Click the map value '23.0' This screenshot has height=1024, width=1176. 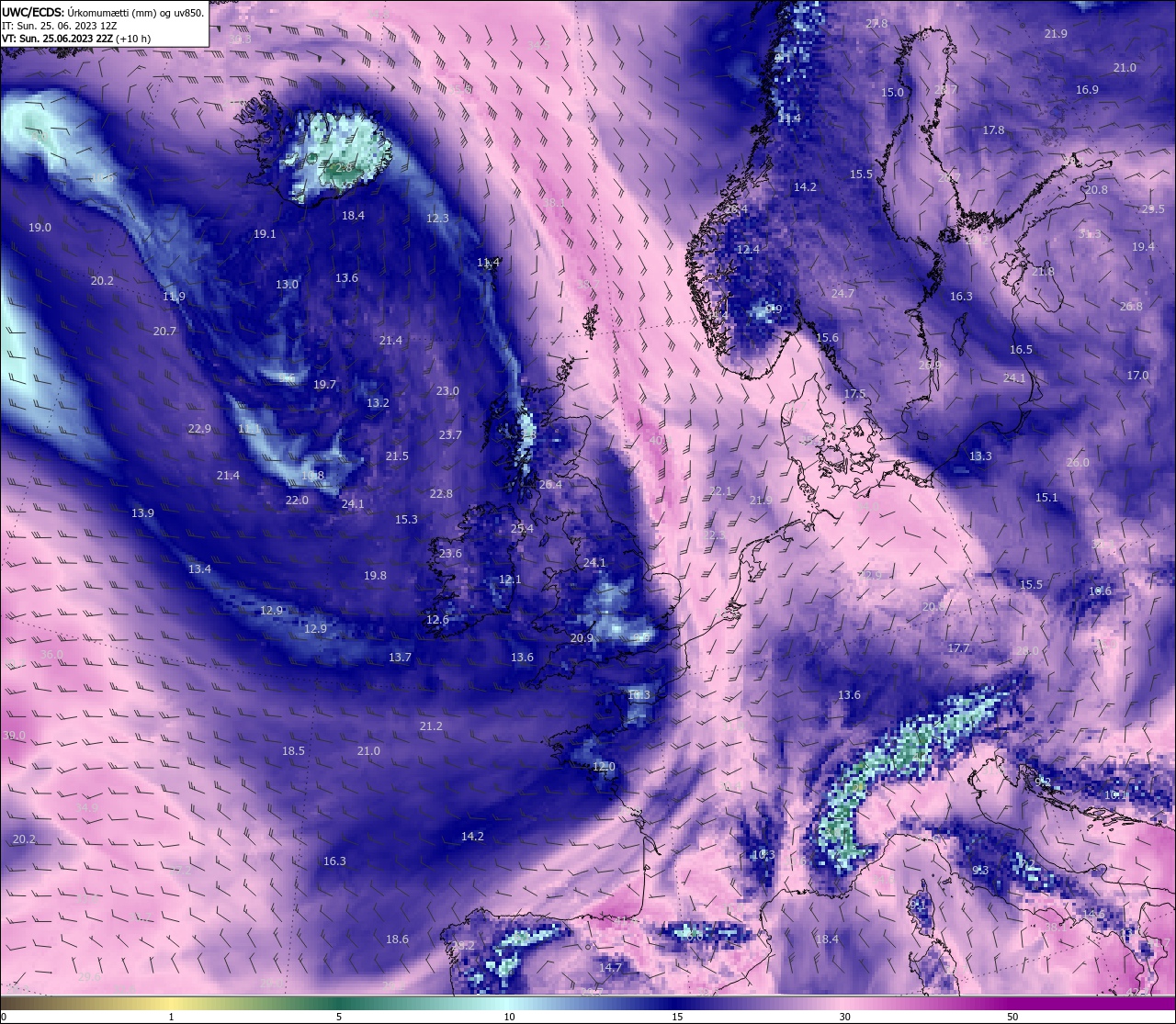(447, 390)
